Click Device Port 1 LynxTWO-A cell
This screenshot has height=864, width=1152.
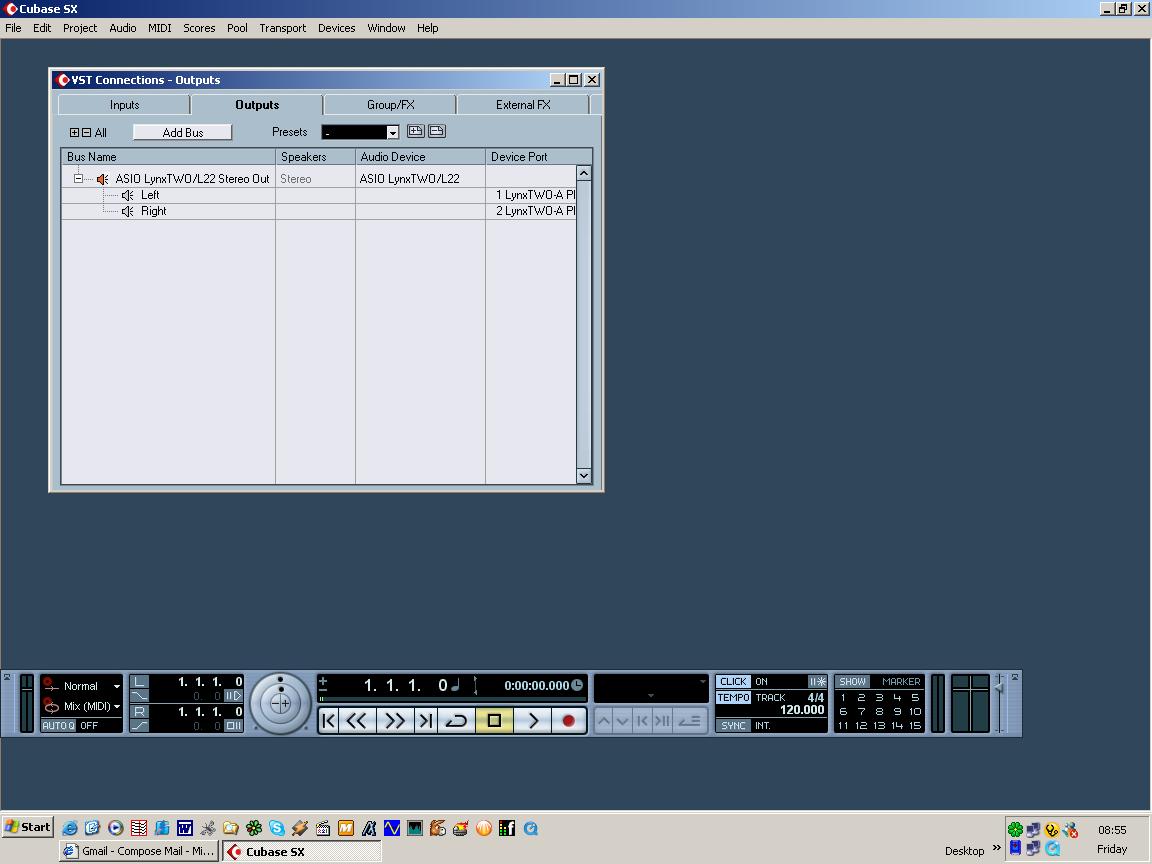[531, 195]
